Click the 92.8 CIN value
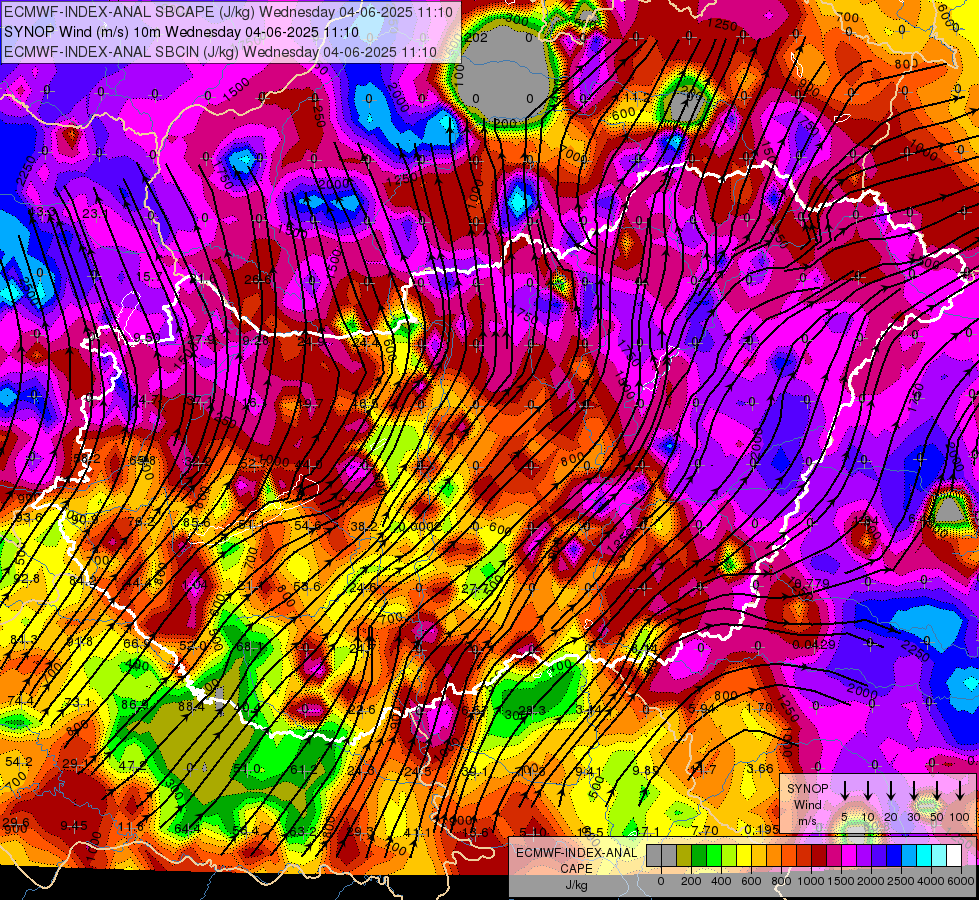The image size is (979, 900). point(26,579)
